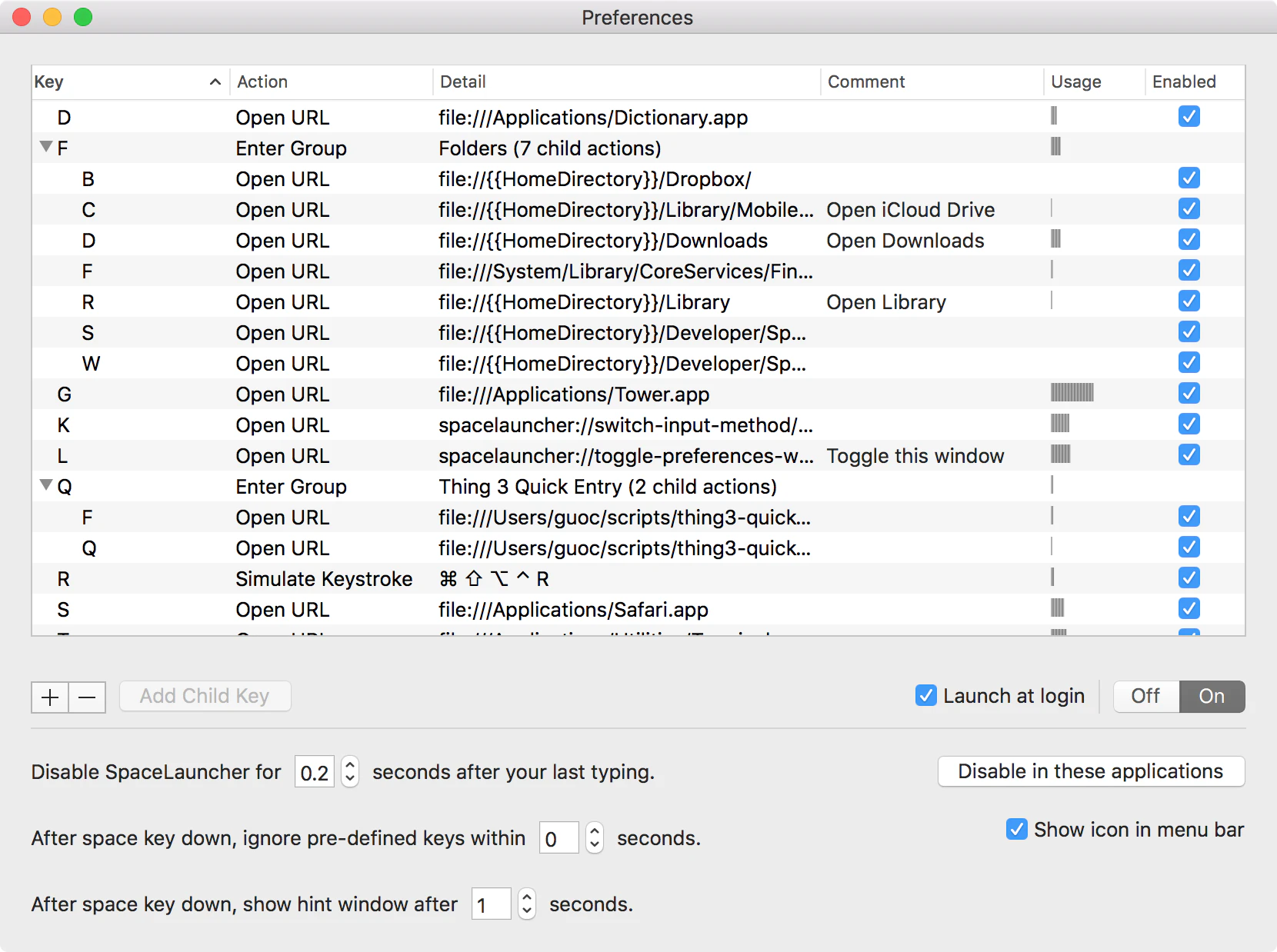This screenshot has height=952, width=1277.
Task: Click the disable delay input showing 0.2
Action: pyautogui.click(x=314, y=772)
